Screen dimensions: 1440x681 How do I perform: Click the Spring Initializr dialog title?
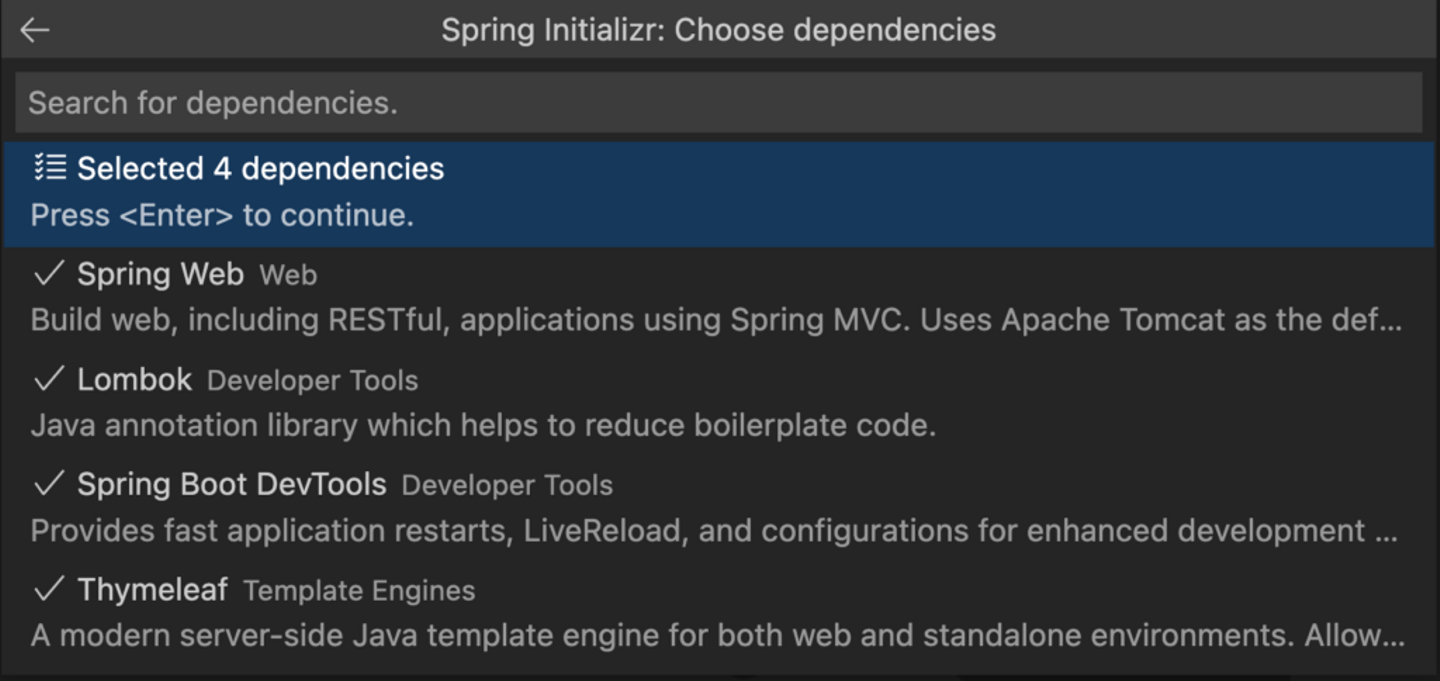pos(718,30)
